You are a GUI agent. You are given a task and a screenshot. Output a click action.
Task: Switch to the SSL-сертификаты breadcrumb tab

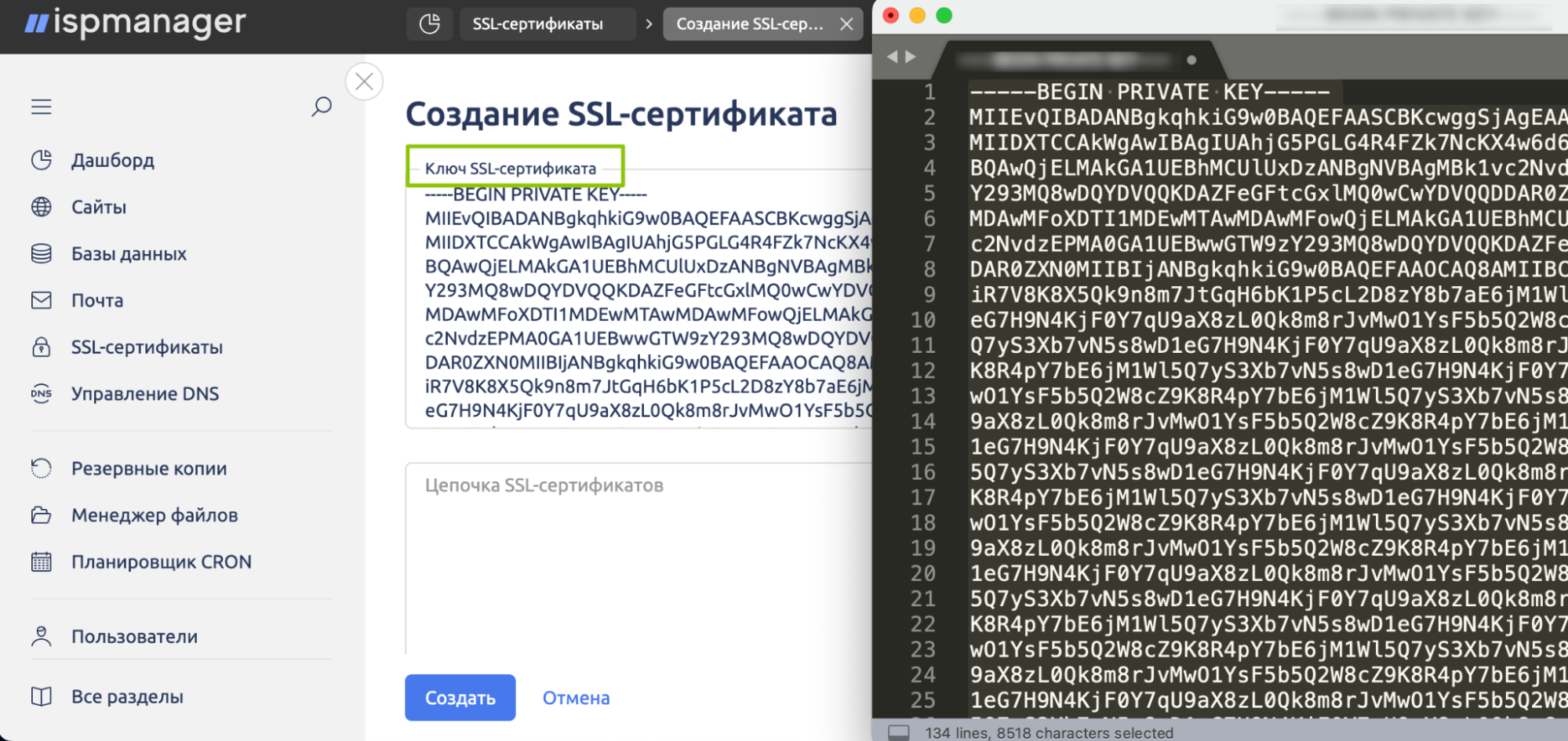tap(538, 24)
